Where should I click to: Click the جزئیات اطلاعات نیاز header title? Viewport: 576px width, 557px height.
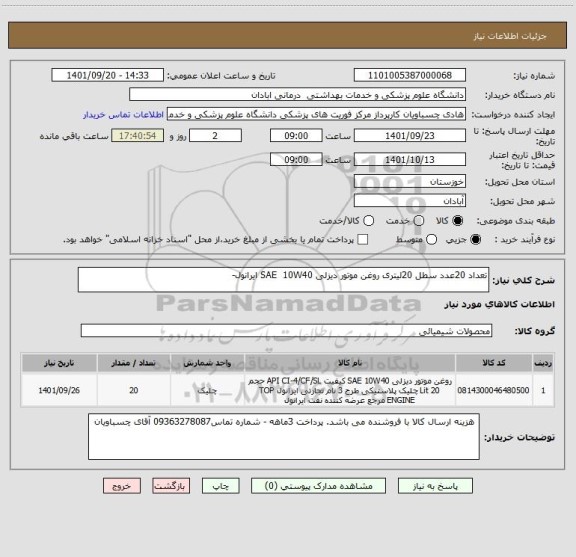tap(510, 36)
